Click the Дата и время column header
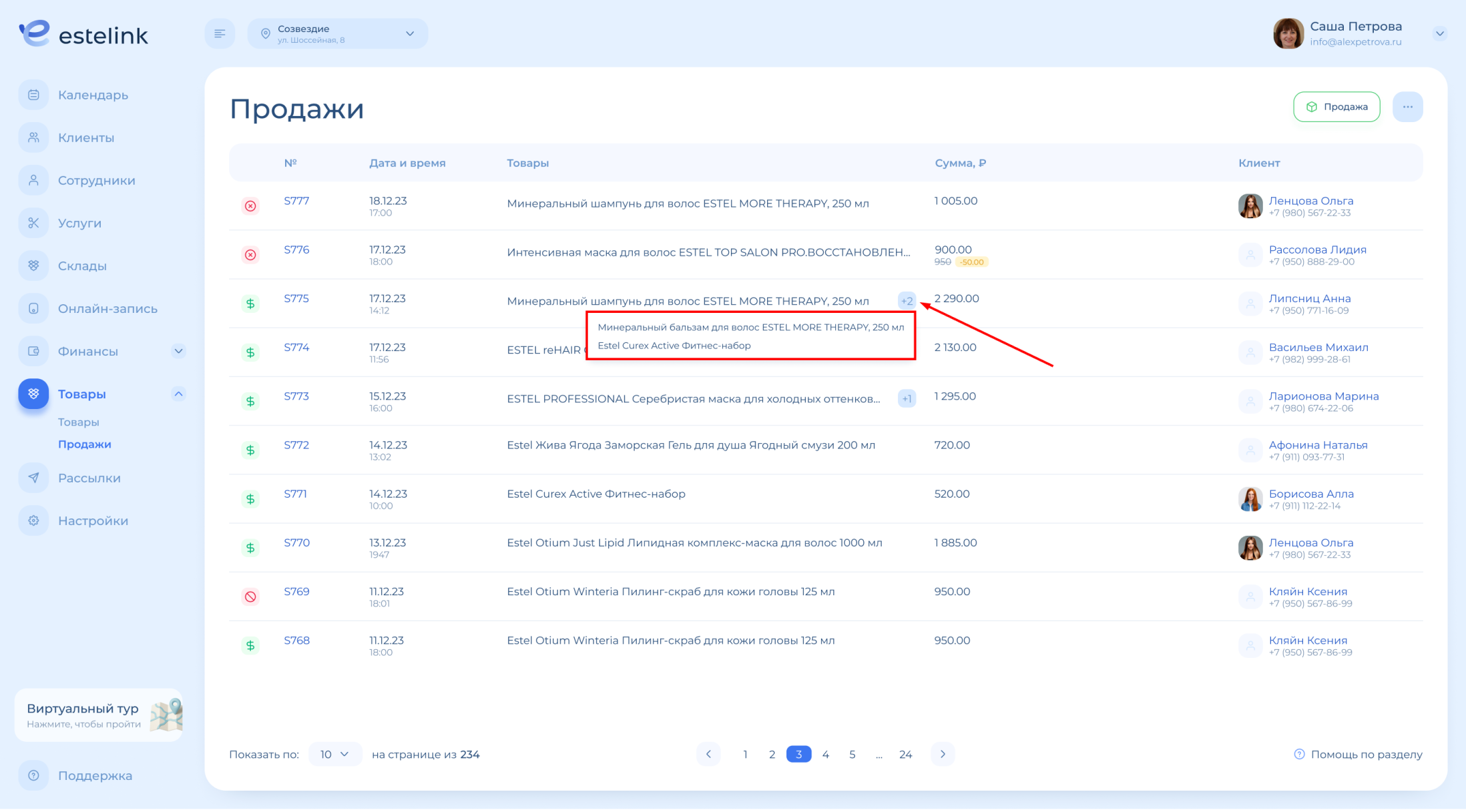This screenshot has height=812, width=1466. coord(407,163)
